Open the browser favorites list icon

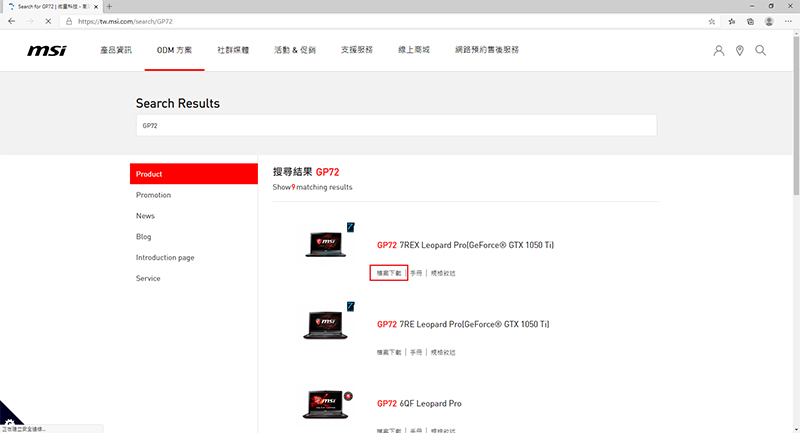pyautogui.click(x=732, y=21)
